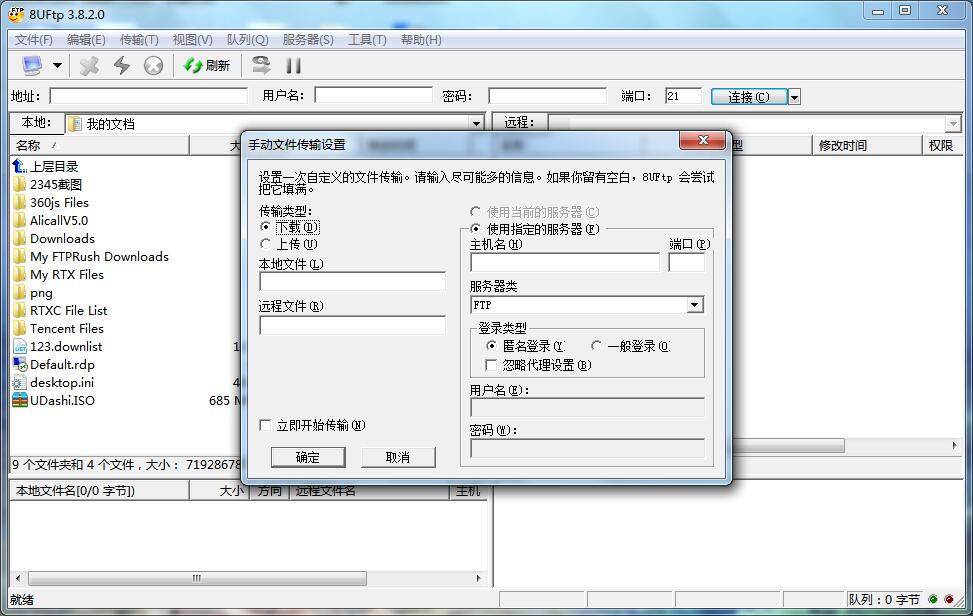Click the transfer queue toolbar icon
Image resolution: width=973 pixels, height=616 pixels.
point(261,65)
